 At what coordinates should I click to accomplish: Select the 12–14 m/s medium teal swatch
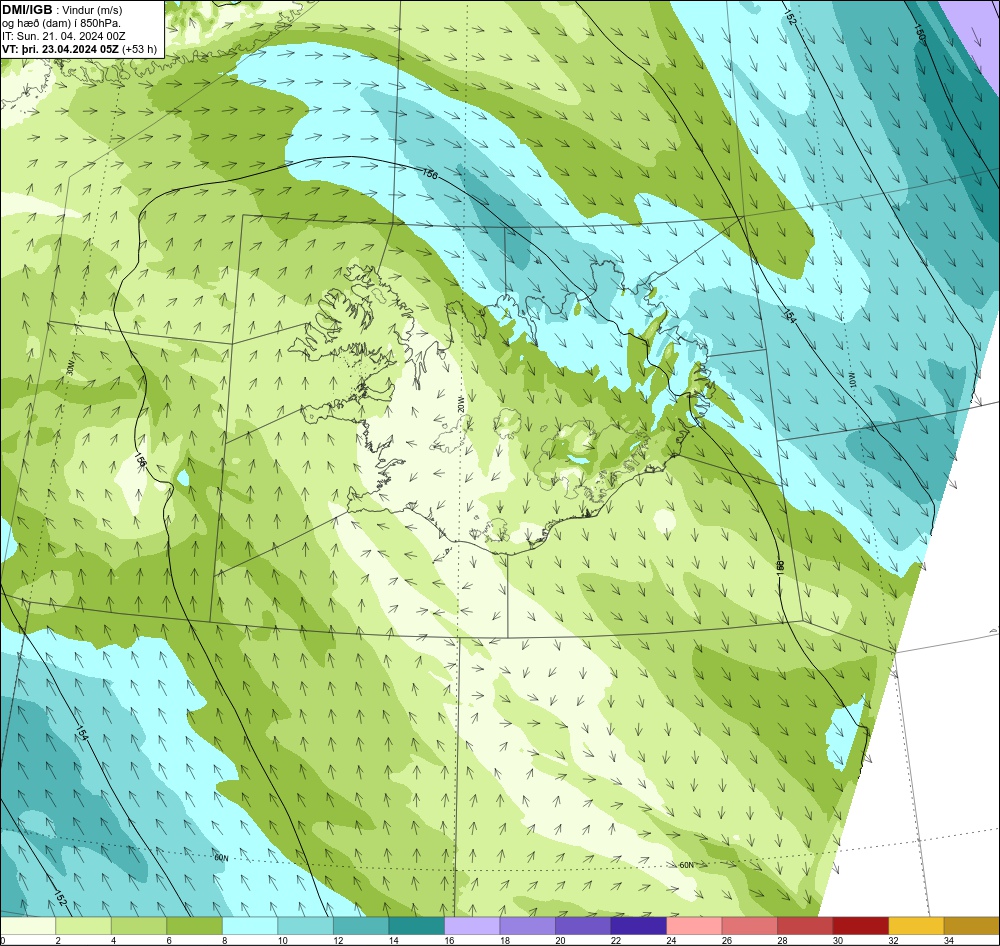point(361,925)
